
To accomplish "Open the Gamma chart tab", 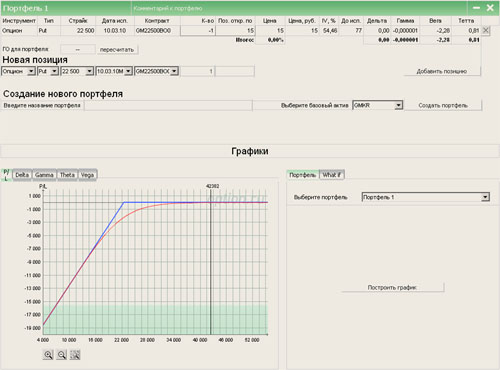I will click(44, 175).
